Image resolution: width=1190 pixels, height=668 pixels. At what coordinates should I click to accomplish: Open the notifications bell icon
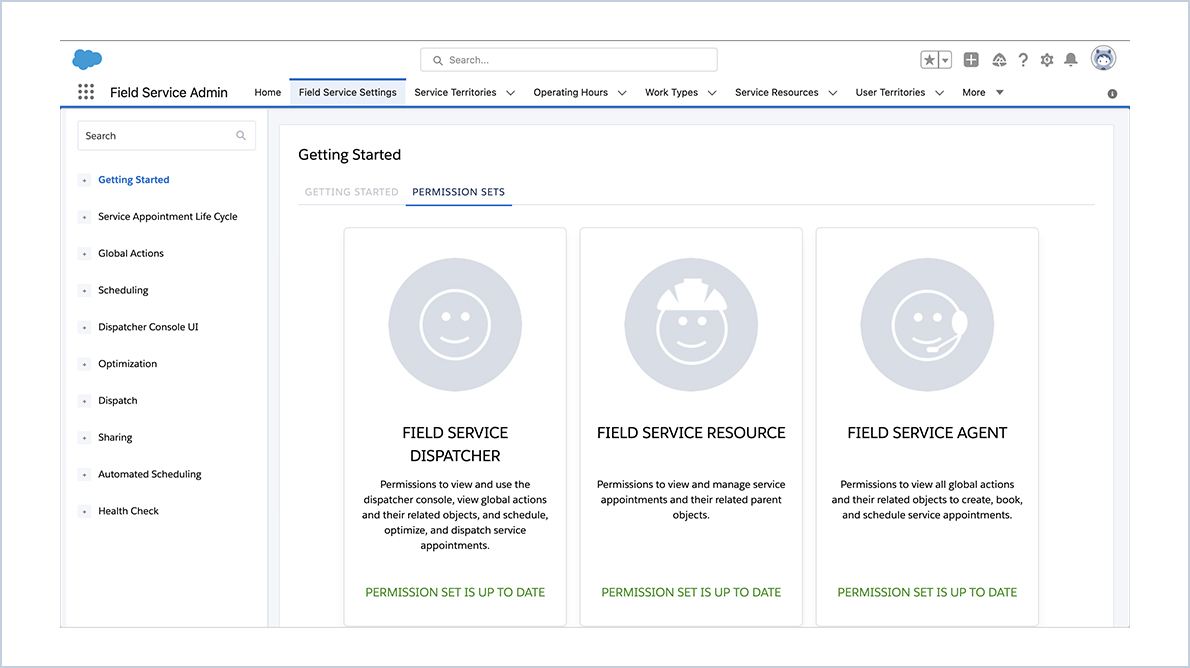[1070, 60]
